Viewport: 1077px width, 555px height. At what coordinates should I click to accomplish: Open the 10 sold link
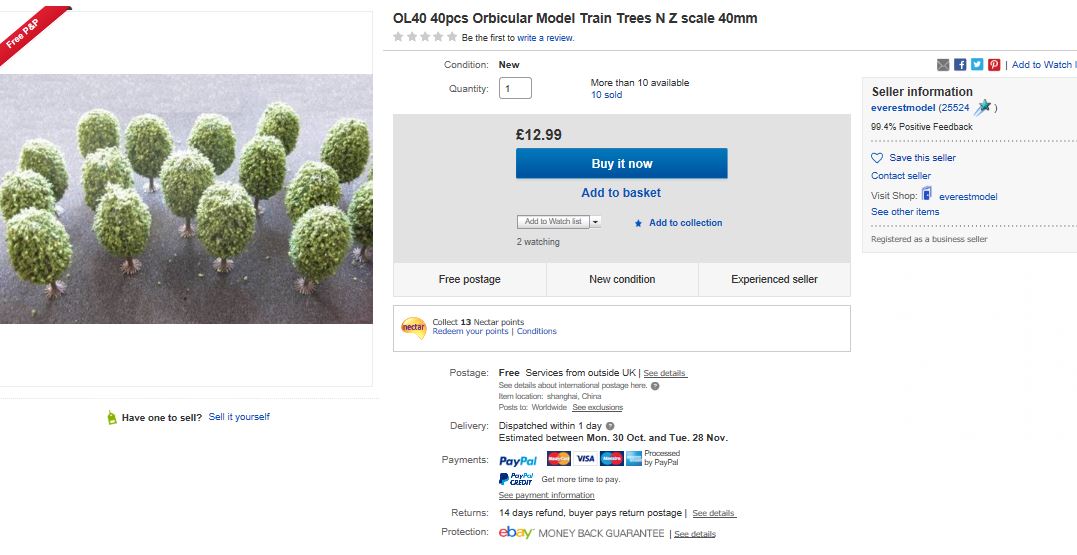[x=606, y=95]
